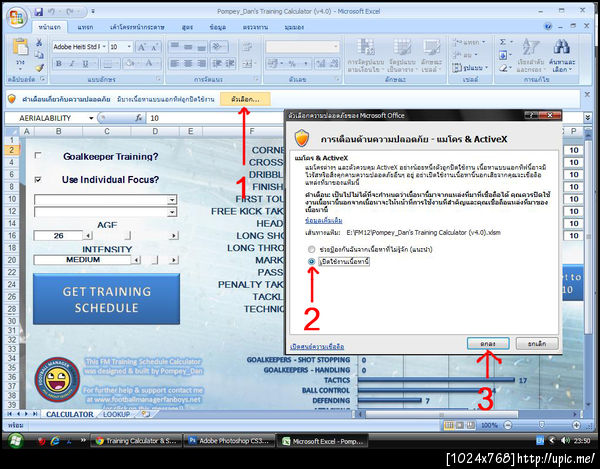Screen dimensions: 600x469
Task: Click the Shrink Font icon
Action: pos(154,47)
